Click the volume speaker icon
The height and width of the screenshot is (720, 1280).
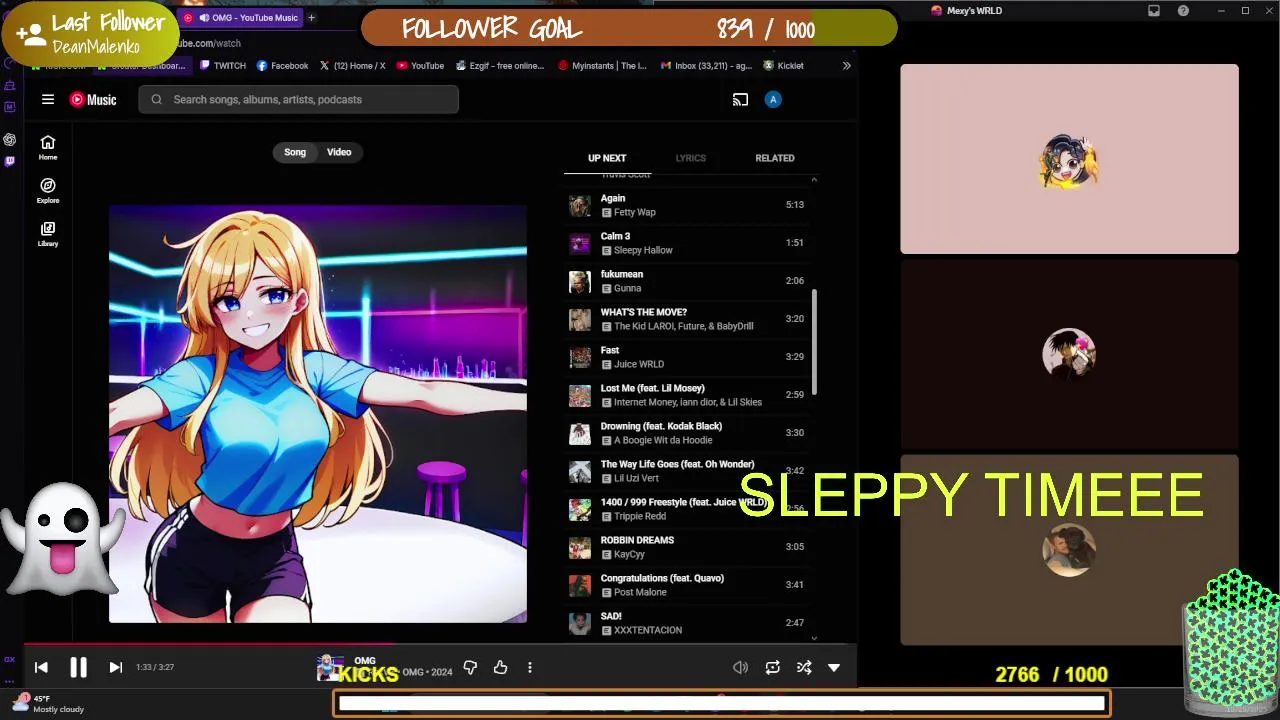pyautogui.click(x=740, y=667)
